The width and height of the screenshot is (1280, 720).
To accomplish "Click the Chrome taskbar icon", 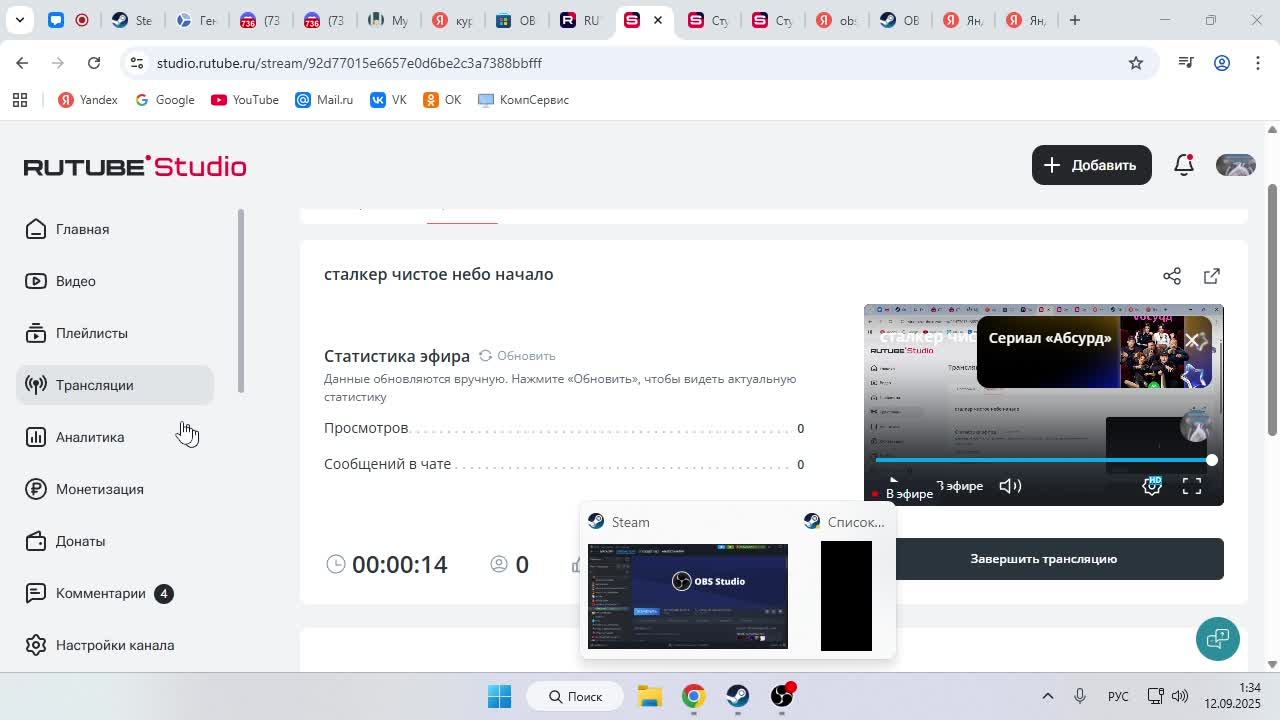I will 694,696.
